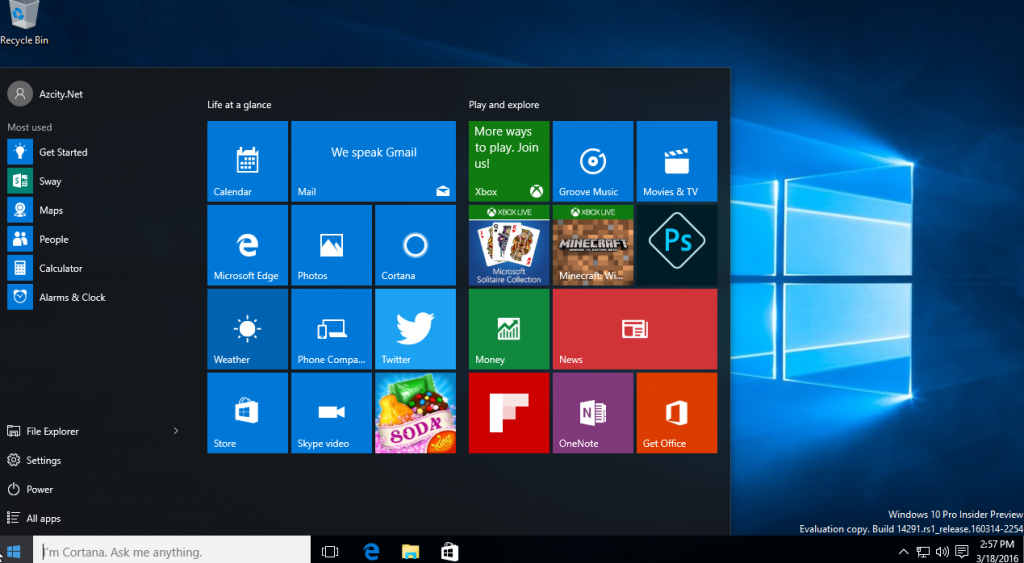The height and width of the screenshot is (563, 1024).
Task: Select the Recycle Bin desktop icon
Action: tap(24, 24)
